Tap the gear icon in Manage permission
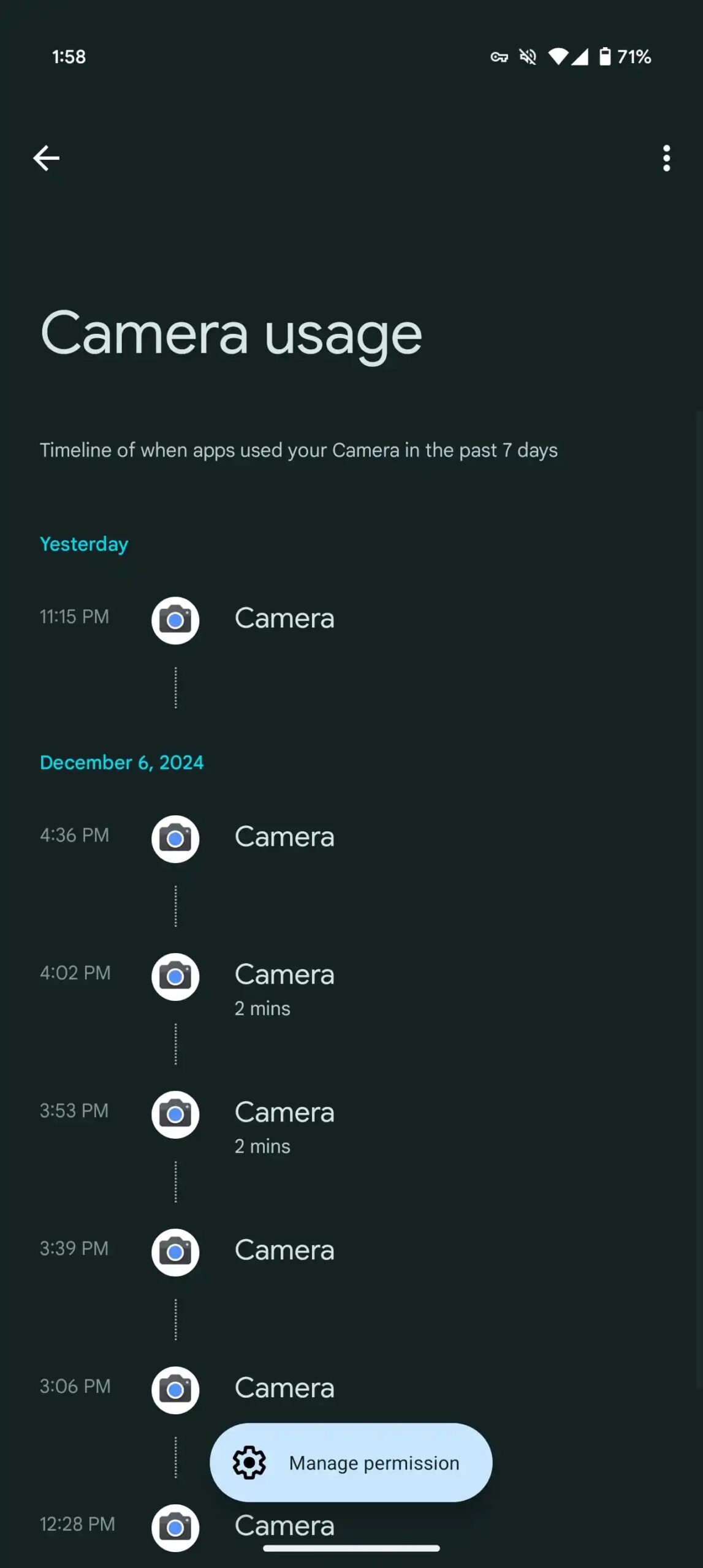The image size is (703, 1568). (x=249, y=1463)
